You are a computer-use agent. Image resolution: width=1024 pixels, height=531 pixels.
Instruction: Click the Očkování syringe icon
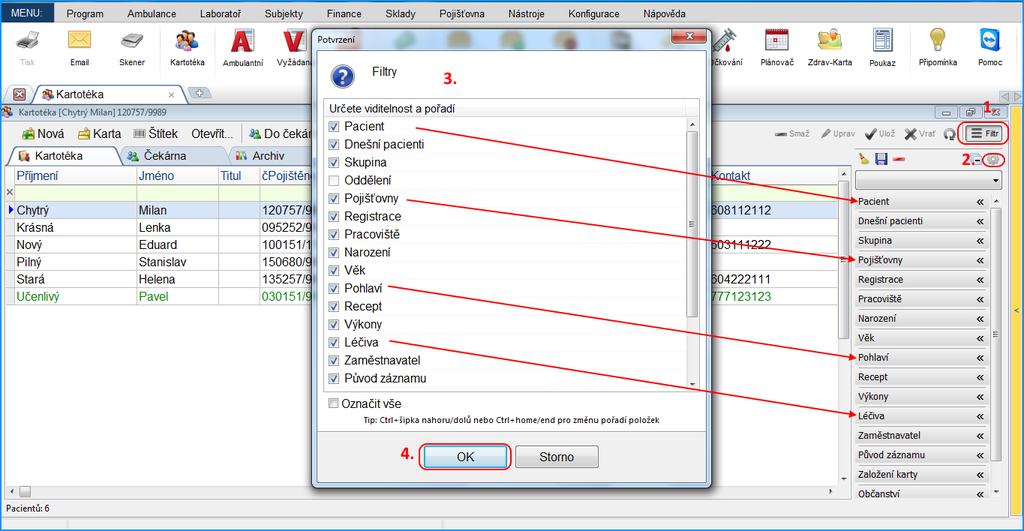726,42
